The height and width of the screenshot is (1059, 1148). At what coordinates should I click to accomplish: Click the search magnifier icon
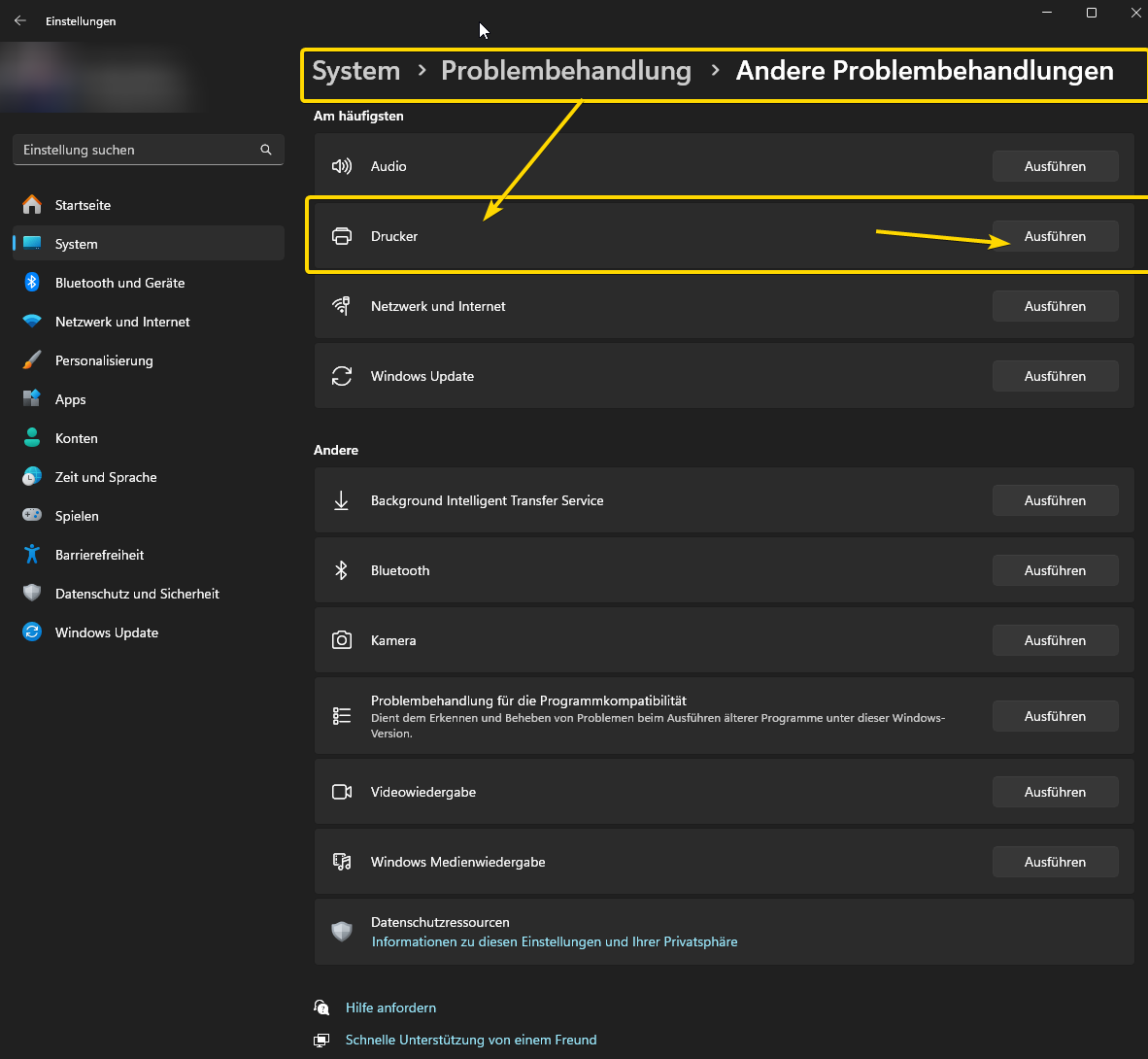pos(266,150)
